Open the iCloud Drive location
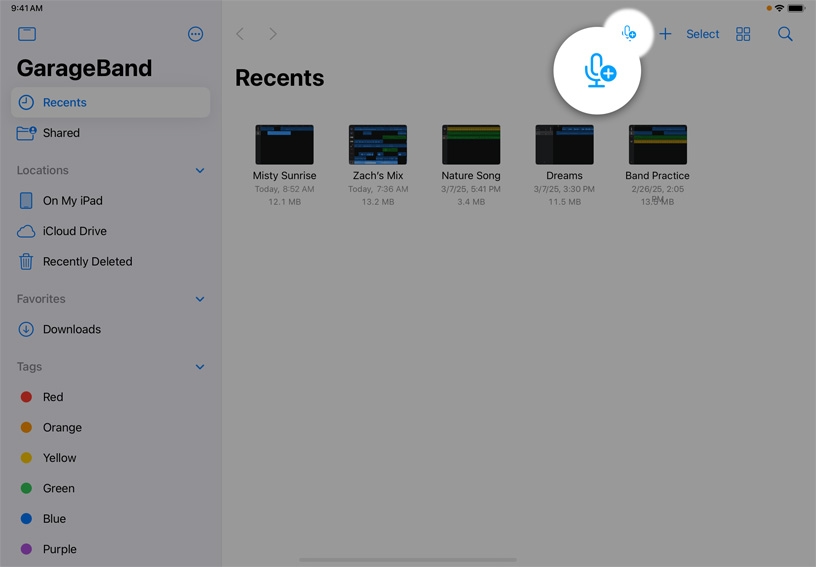Image resolution: width=816 pixels, height=567 pixels. pos(74,231)
